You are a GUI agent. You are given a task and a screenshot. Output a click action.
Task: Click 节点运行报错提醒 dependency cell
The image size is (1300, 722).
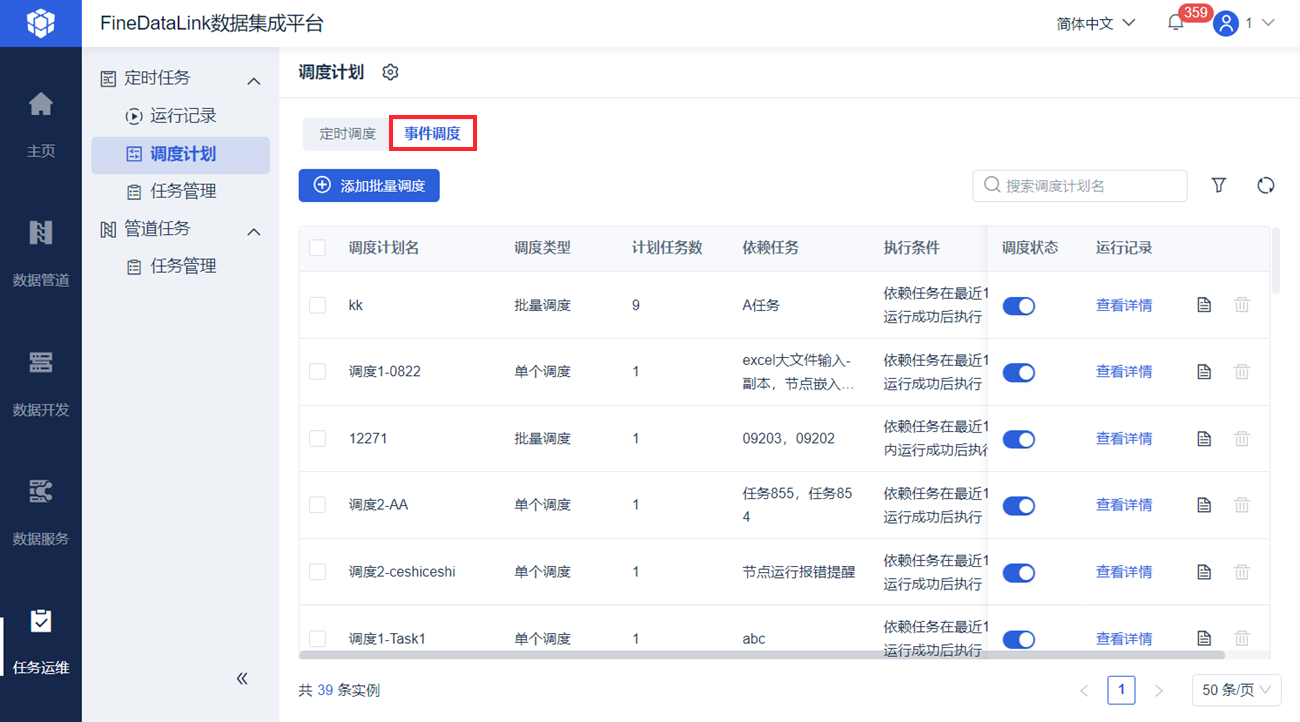tap(799, 572)
